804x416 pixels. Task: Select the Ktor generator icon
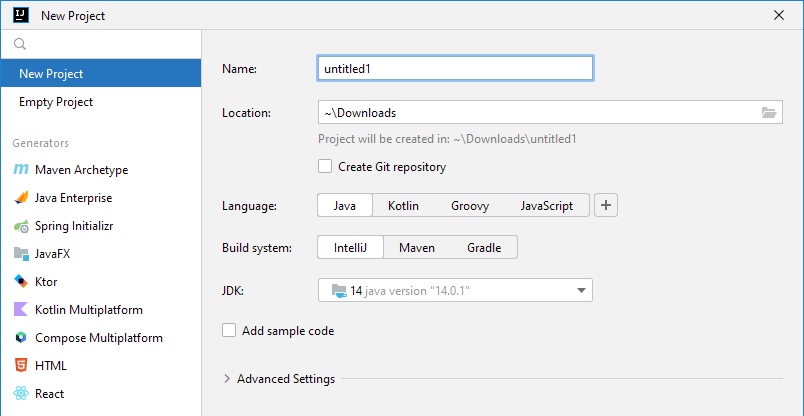(x=21, y=282)
